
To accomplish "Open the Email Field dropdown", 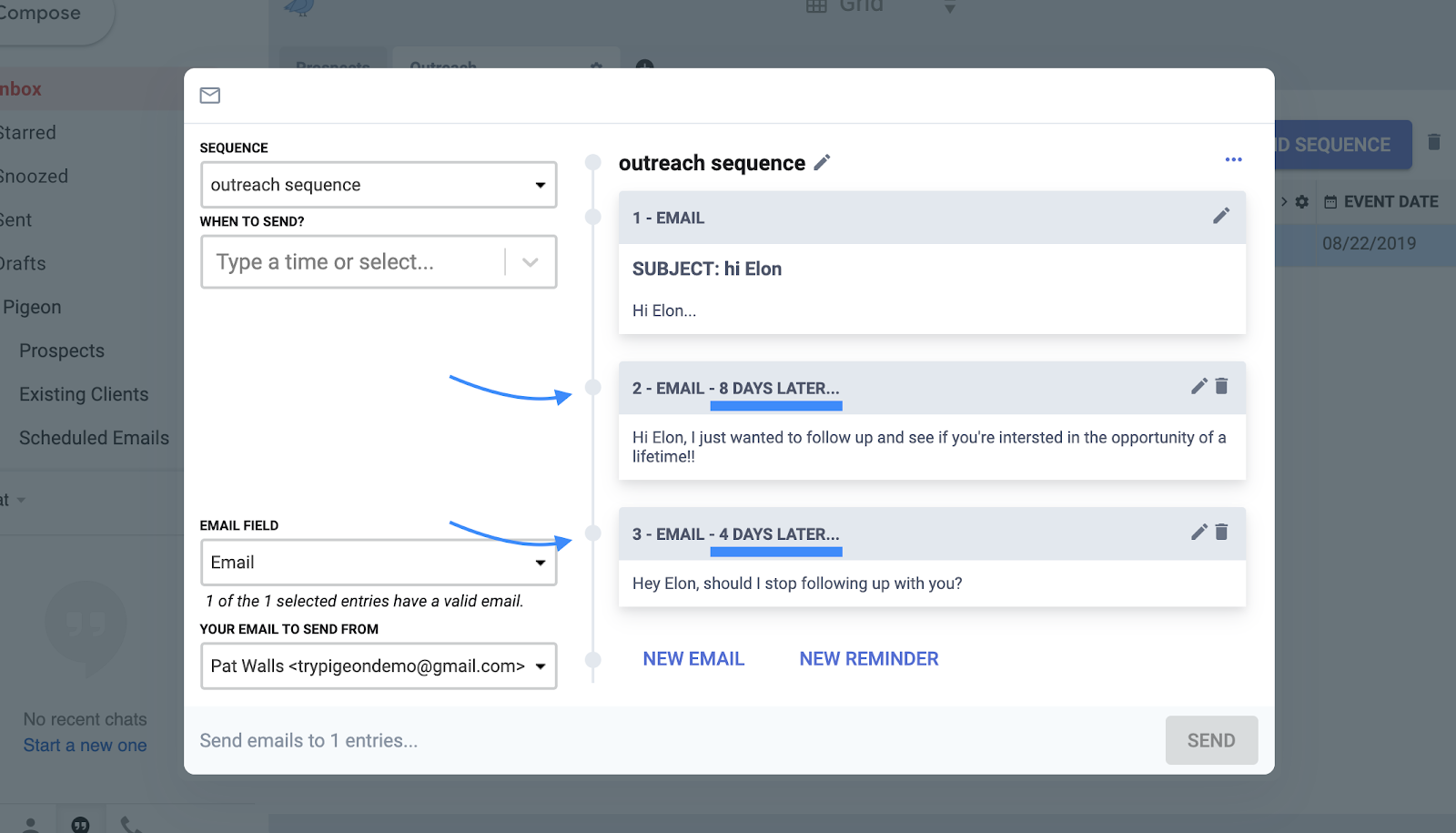I will click(379, 563).
